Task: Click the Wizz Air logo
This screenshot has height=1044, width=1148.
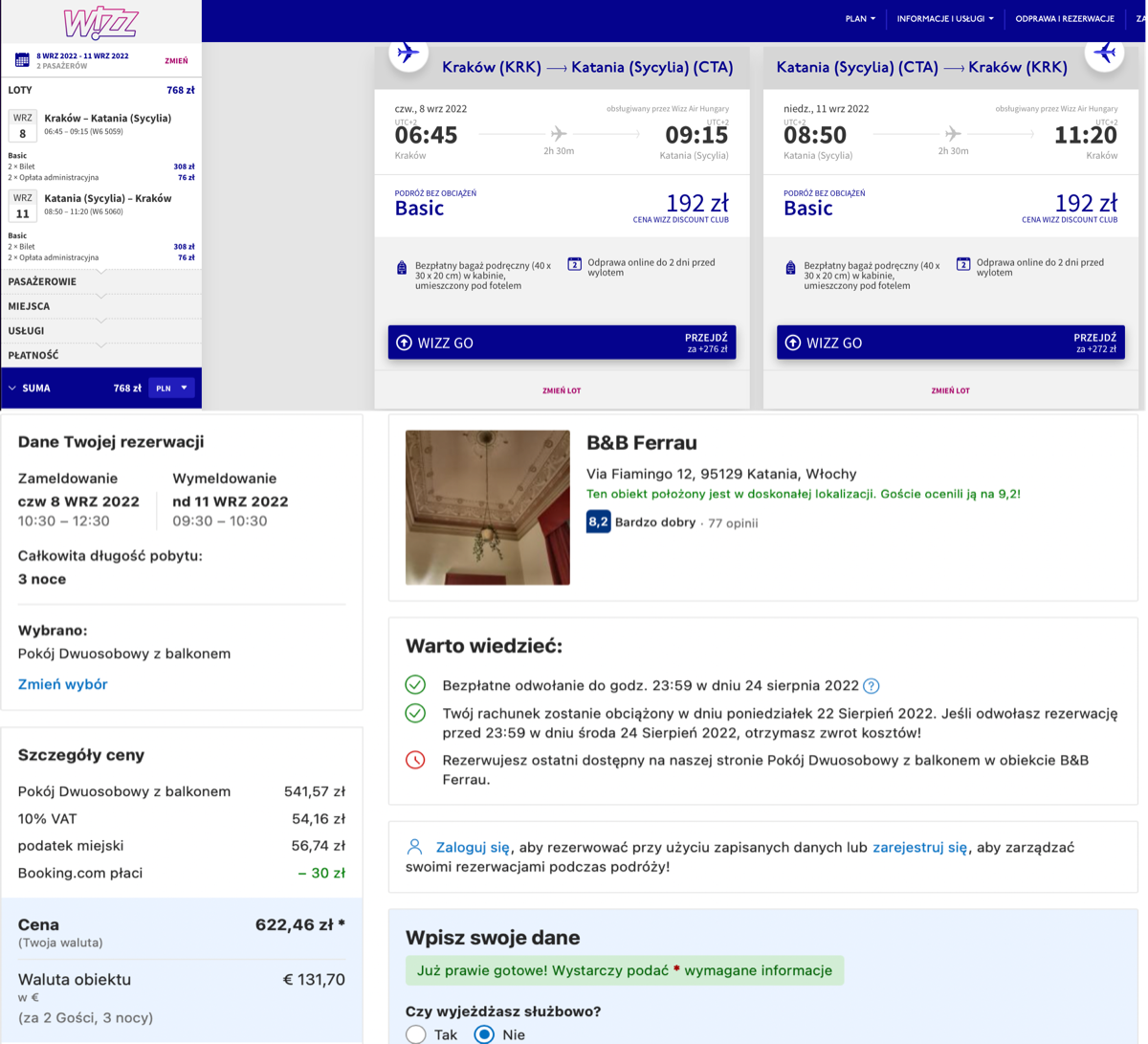Action: [100, 22]
